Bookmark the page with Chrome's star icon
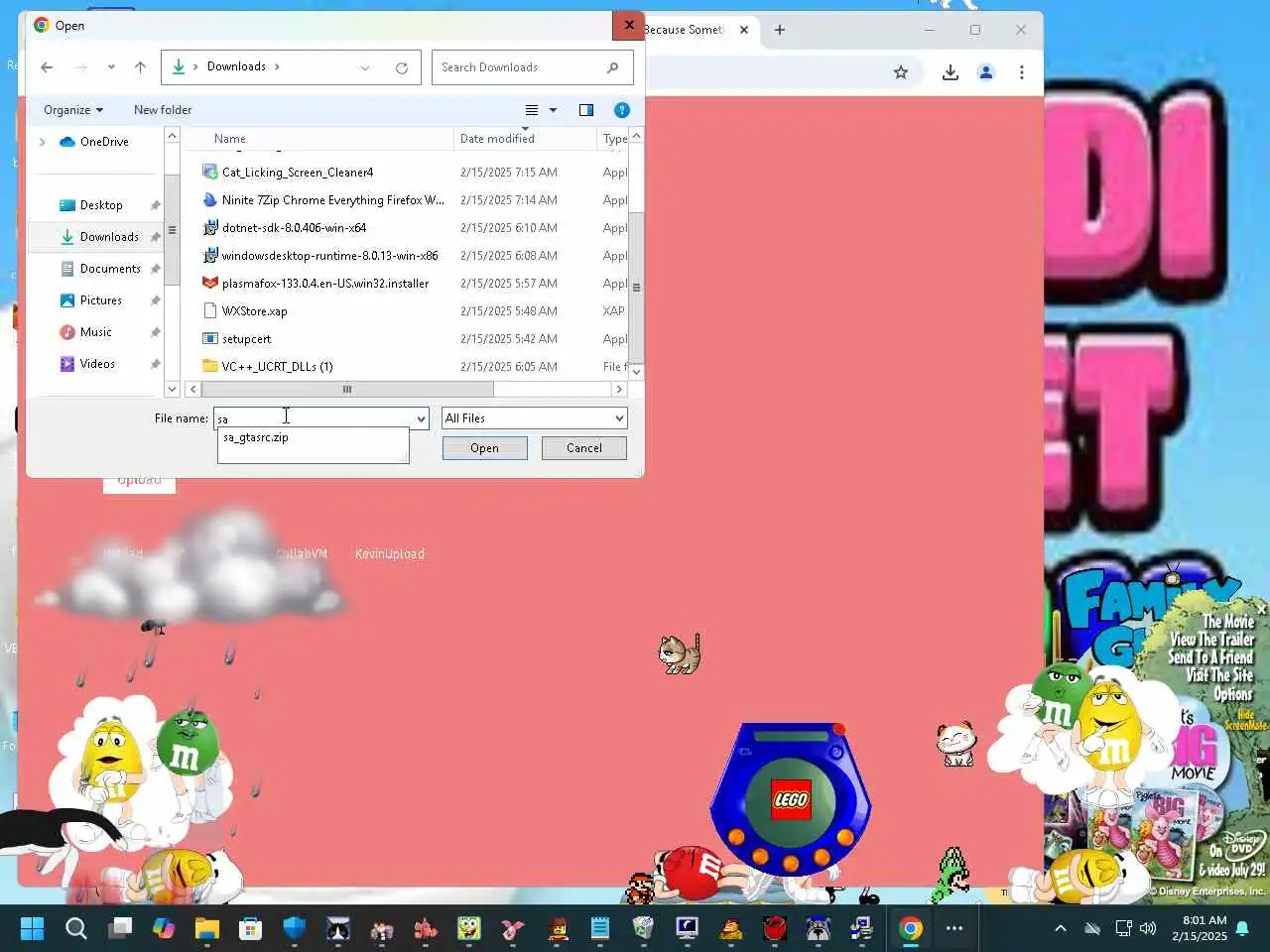 901,72
